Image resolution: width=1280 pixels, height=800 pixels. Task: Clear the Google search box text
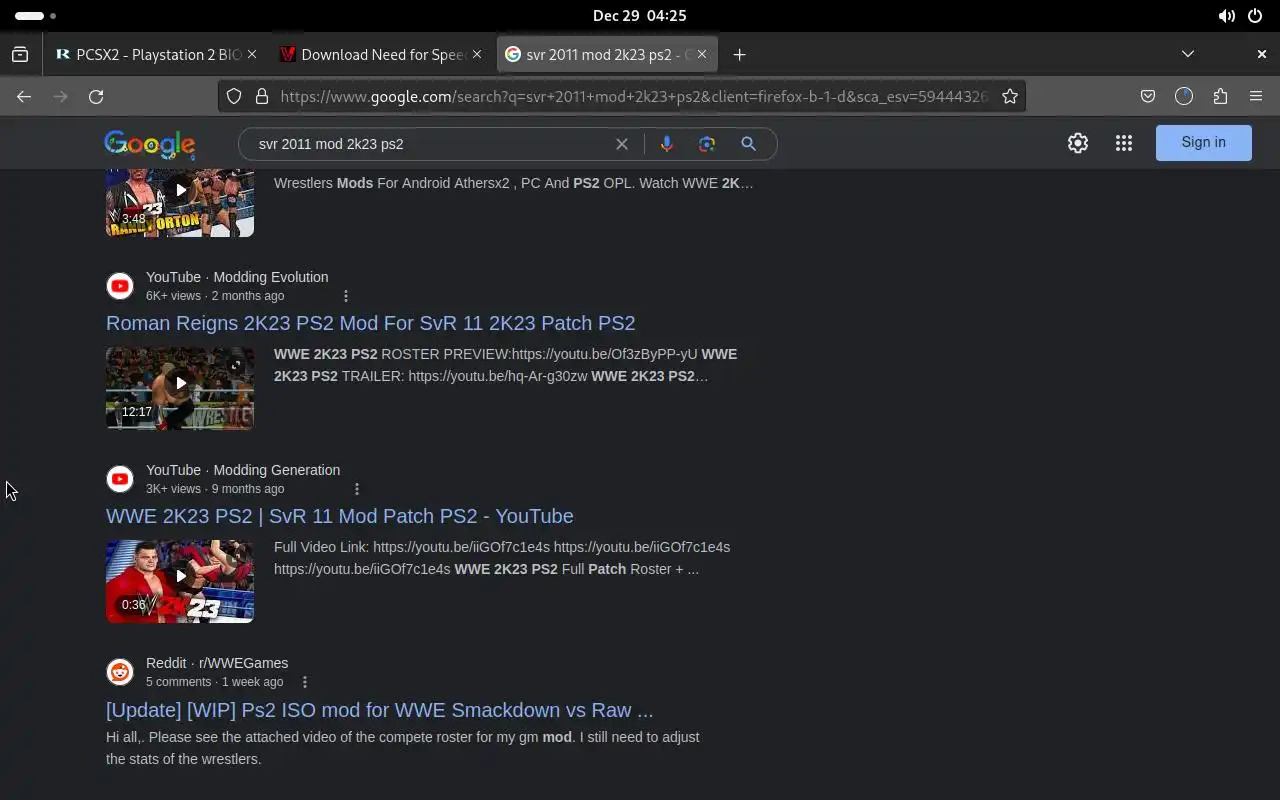622,144
